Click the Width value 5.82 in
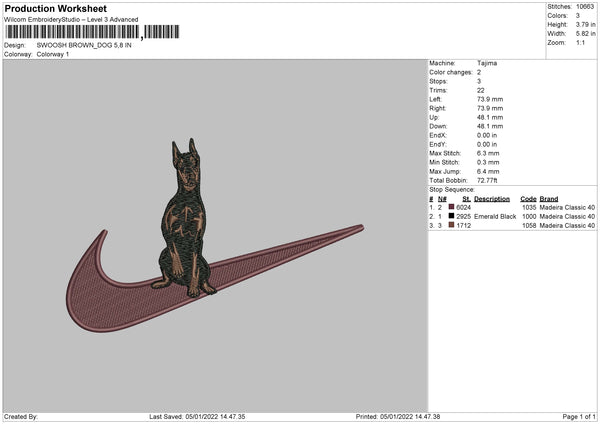This screenshot has height=424, width=600. click(x=585, y=34)
